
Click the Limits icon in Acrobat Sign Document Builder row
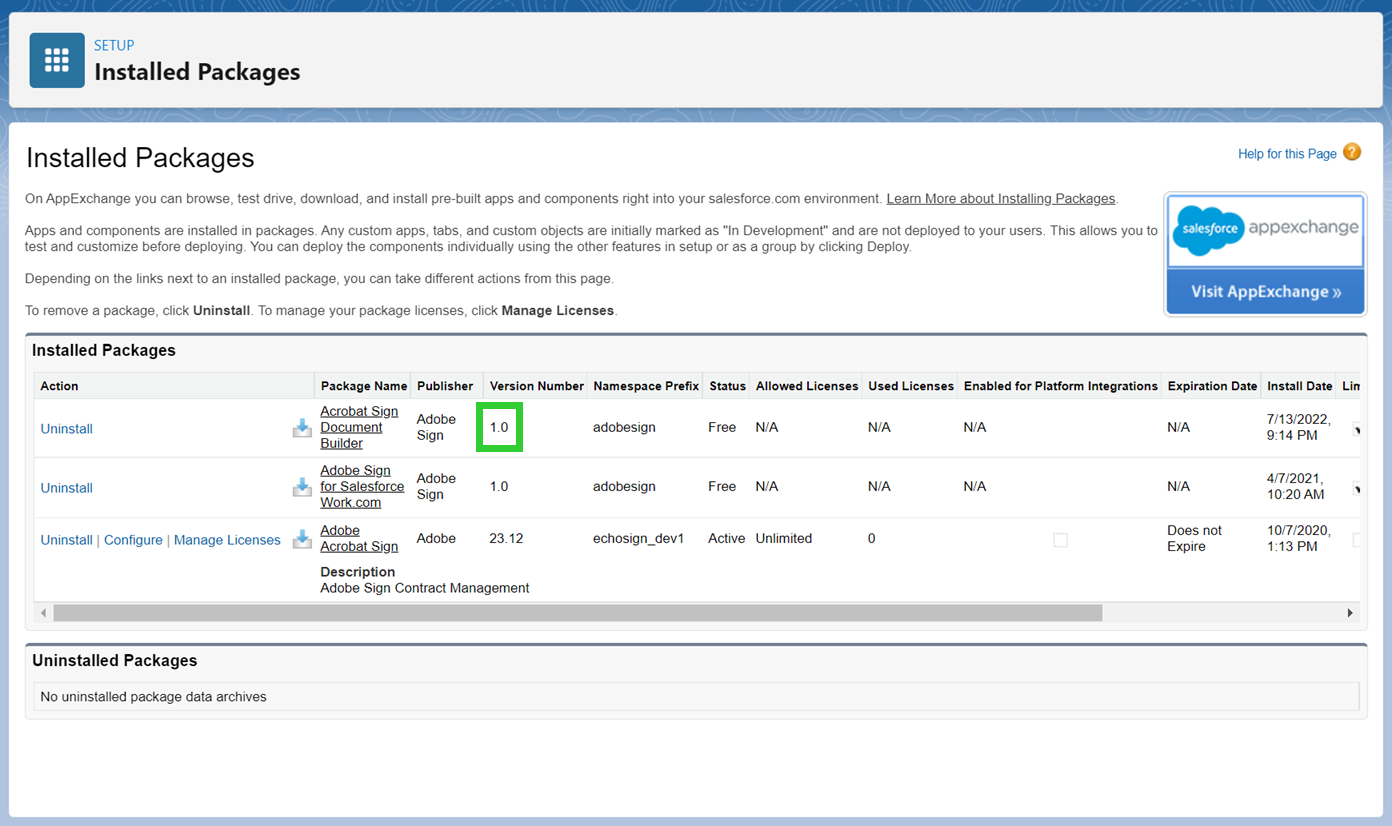1356,427
